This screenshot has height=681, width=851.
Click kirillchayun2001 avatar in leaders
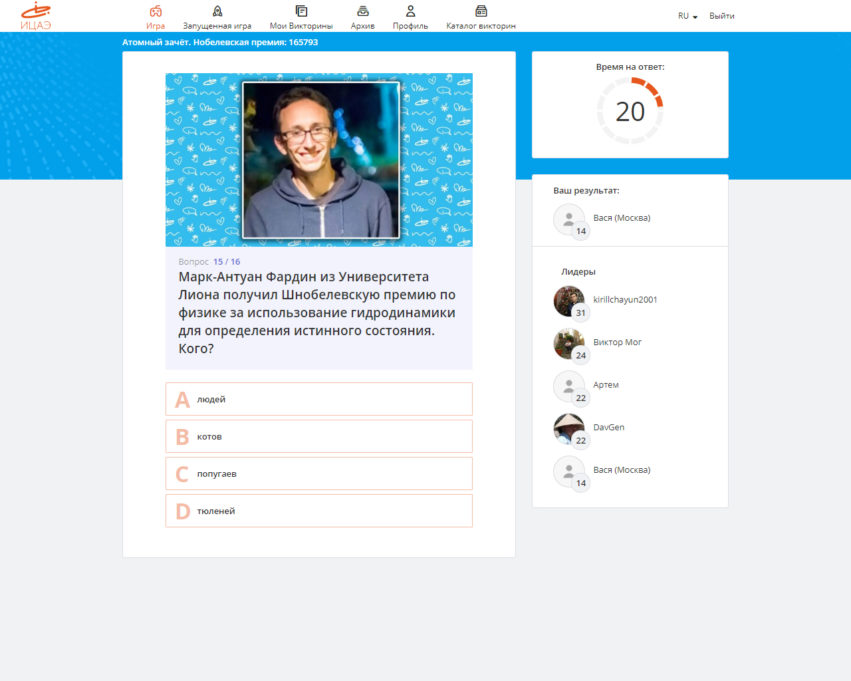[x=569, y=301]
